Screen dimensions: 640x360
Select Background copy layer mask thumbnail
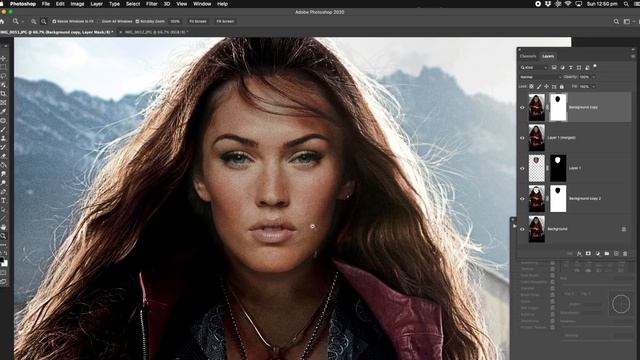pos(558,107)
